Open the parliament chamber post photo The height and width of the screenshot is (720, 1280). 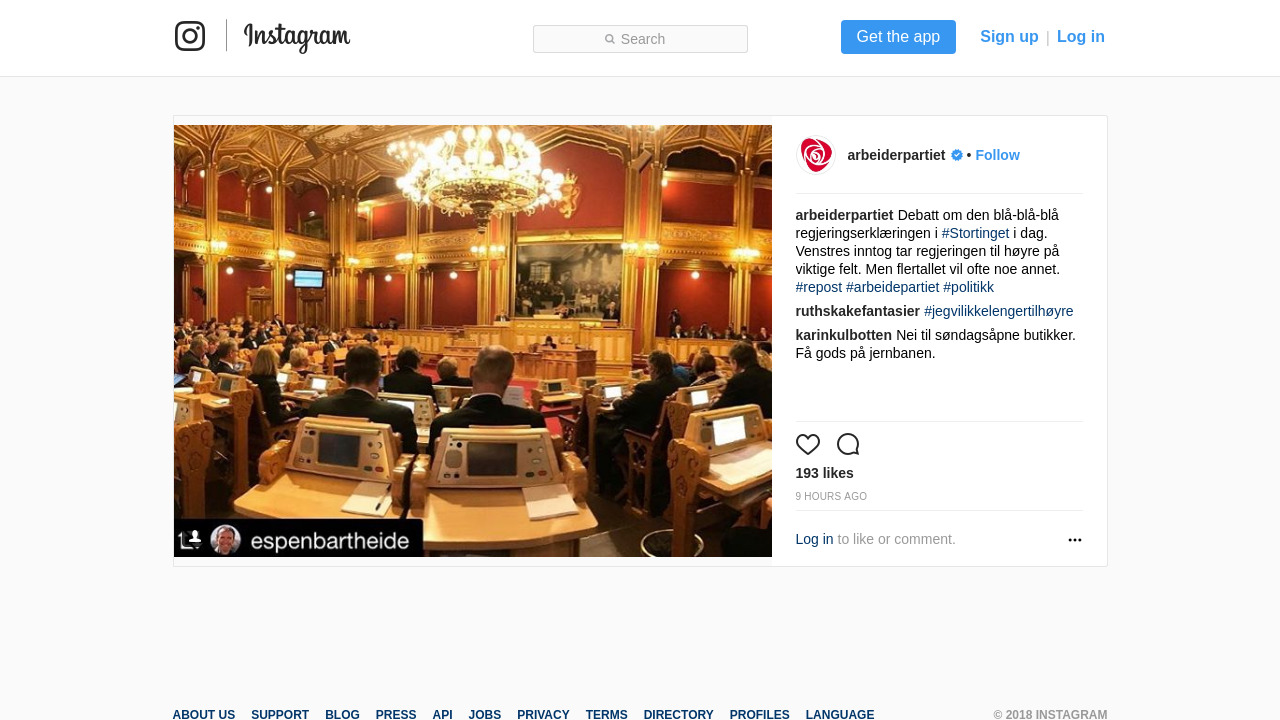[x=473, y=341]
